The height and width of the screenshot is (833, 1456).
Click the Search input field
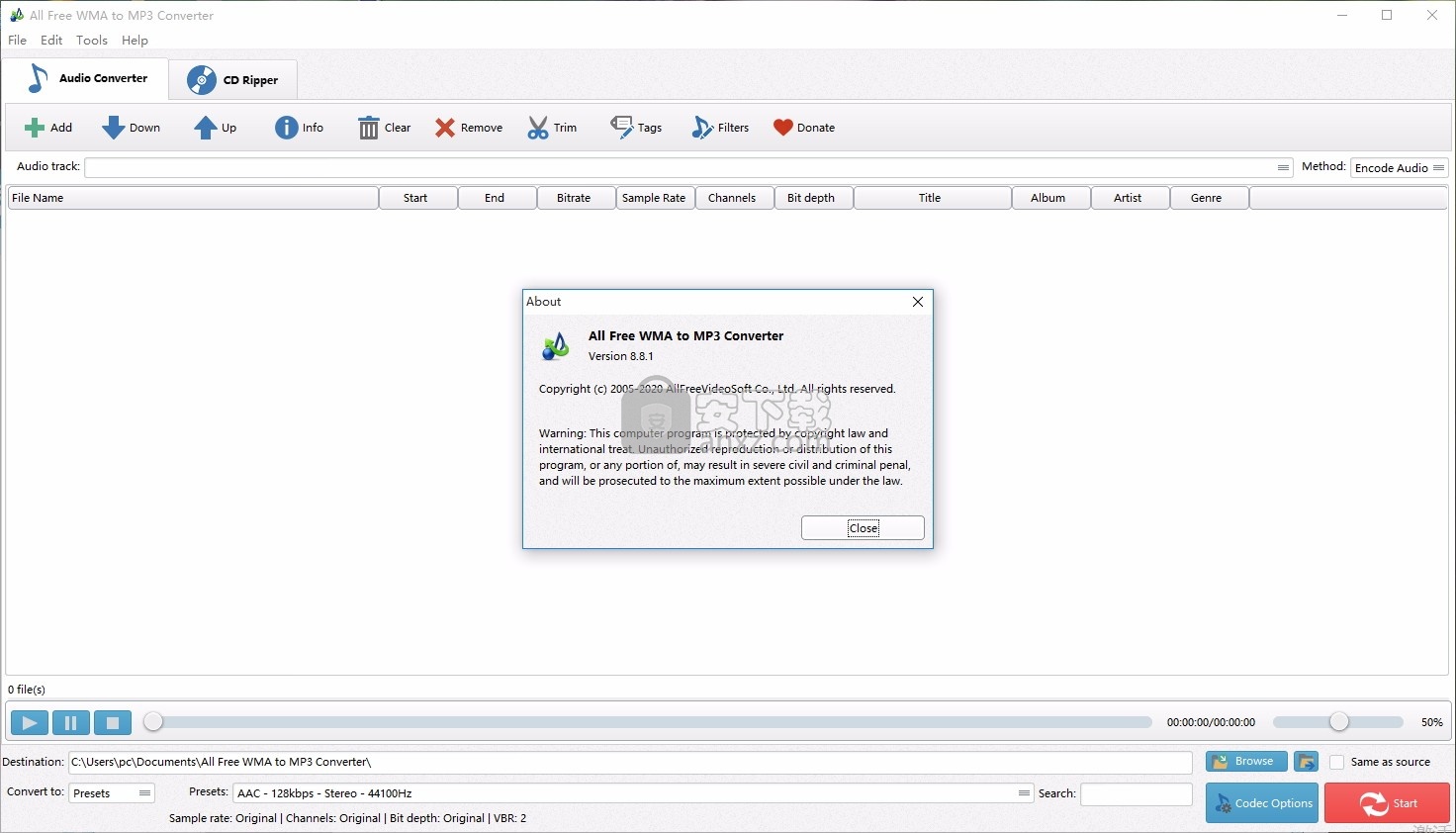(x=1137, y=793)
